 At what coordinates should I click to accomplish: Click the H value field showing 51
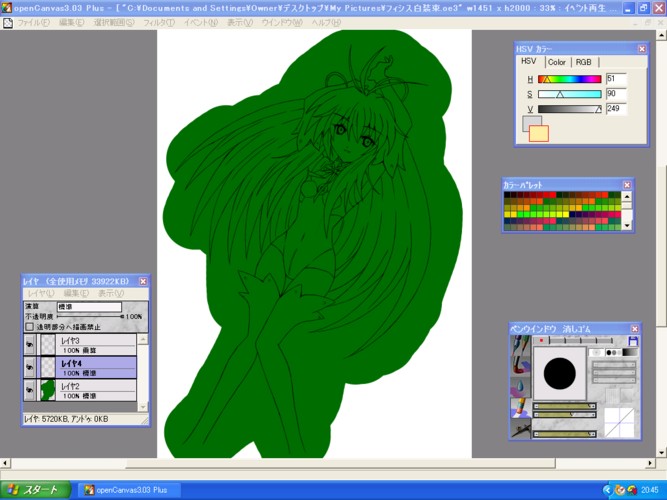(x=616, y=79)
